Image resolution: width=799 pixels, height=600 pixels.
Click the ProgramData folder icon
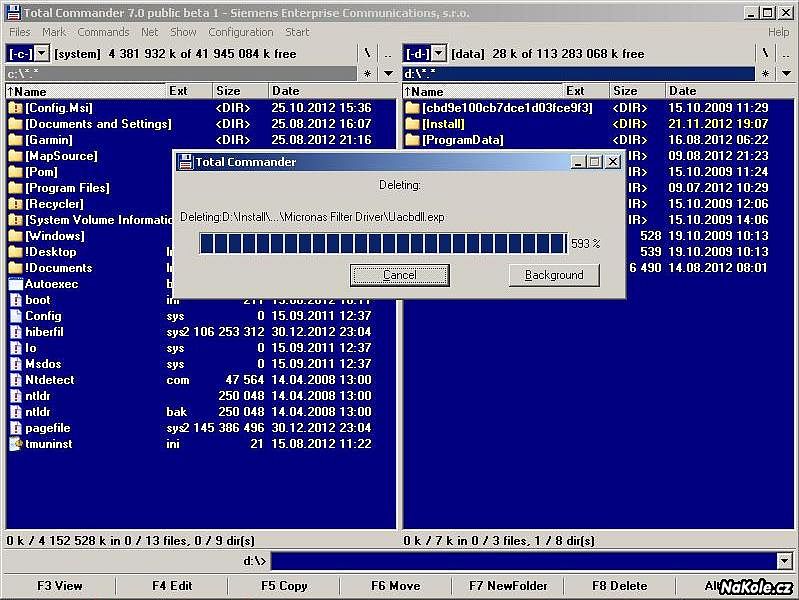(412, 140)
